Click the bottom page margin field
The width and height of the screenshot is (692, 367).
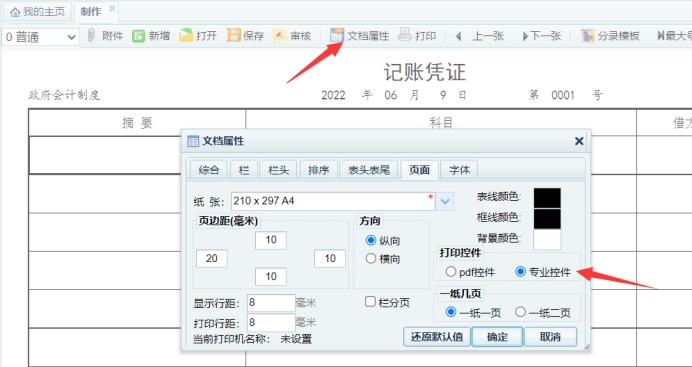pyautogui.click(x=271, y=277)
